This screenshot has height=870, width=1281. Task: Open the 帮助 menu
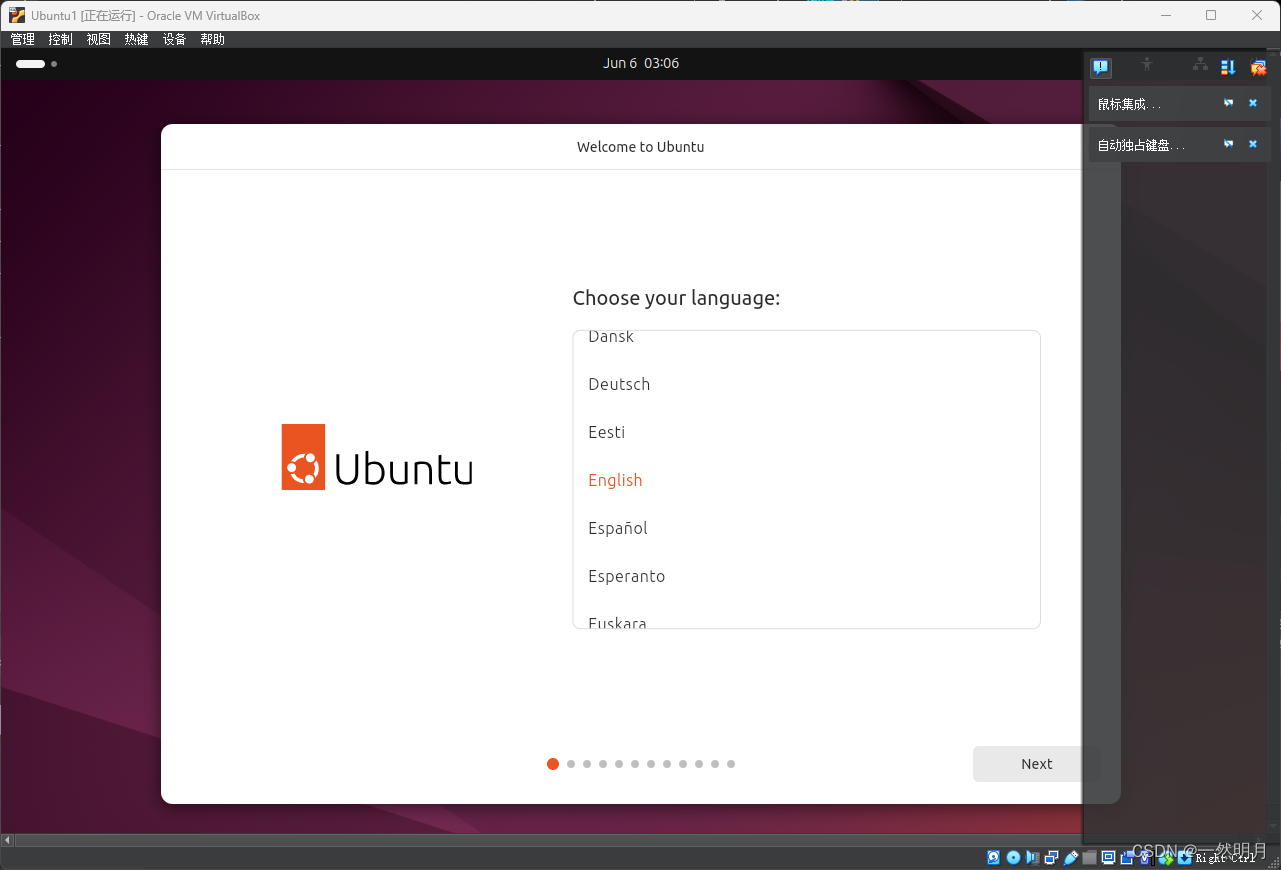(x=213, y=39)
